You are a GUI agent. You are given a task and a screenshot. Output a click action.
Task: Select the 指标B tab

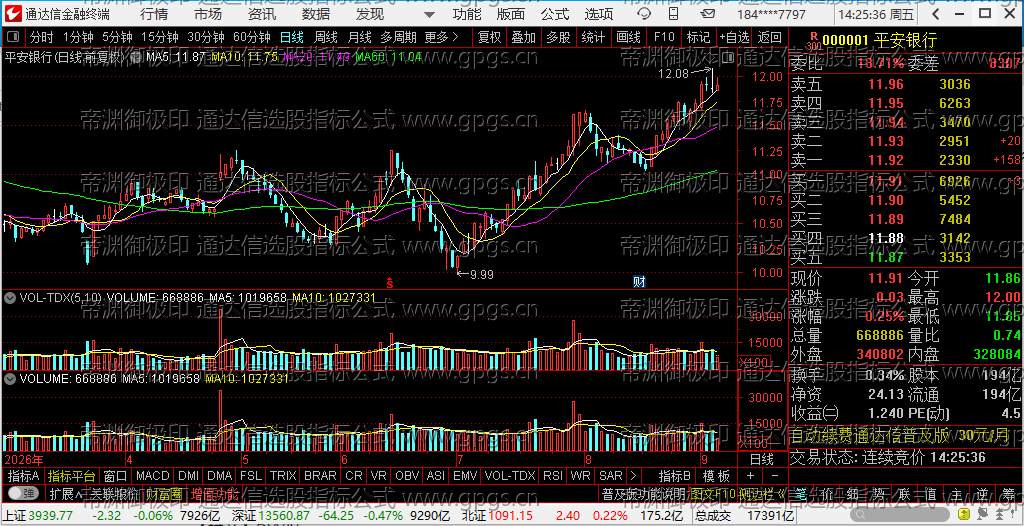[675, 475]
